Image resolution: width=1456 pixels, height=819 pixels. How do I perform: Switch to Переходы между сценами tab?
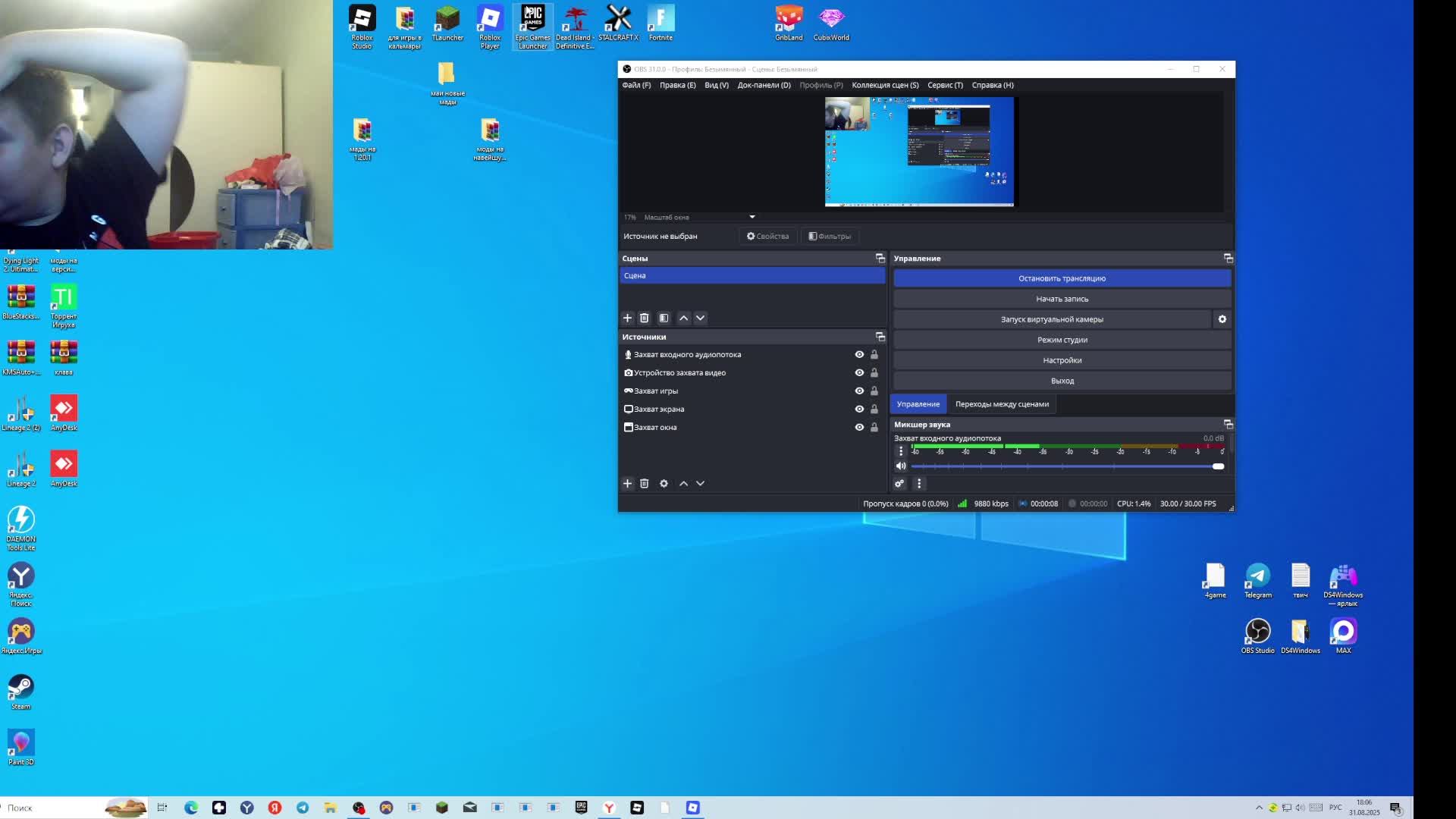click(1002, 404)
